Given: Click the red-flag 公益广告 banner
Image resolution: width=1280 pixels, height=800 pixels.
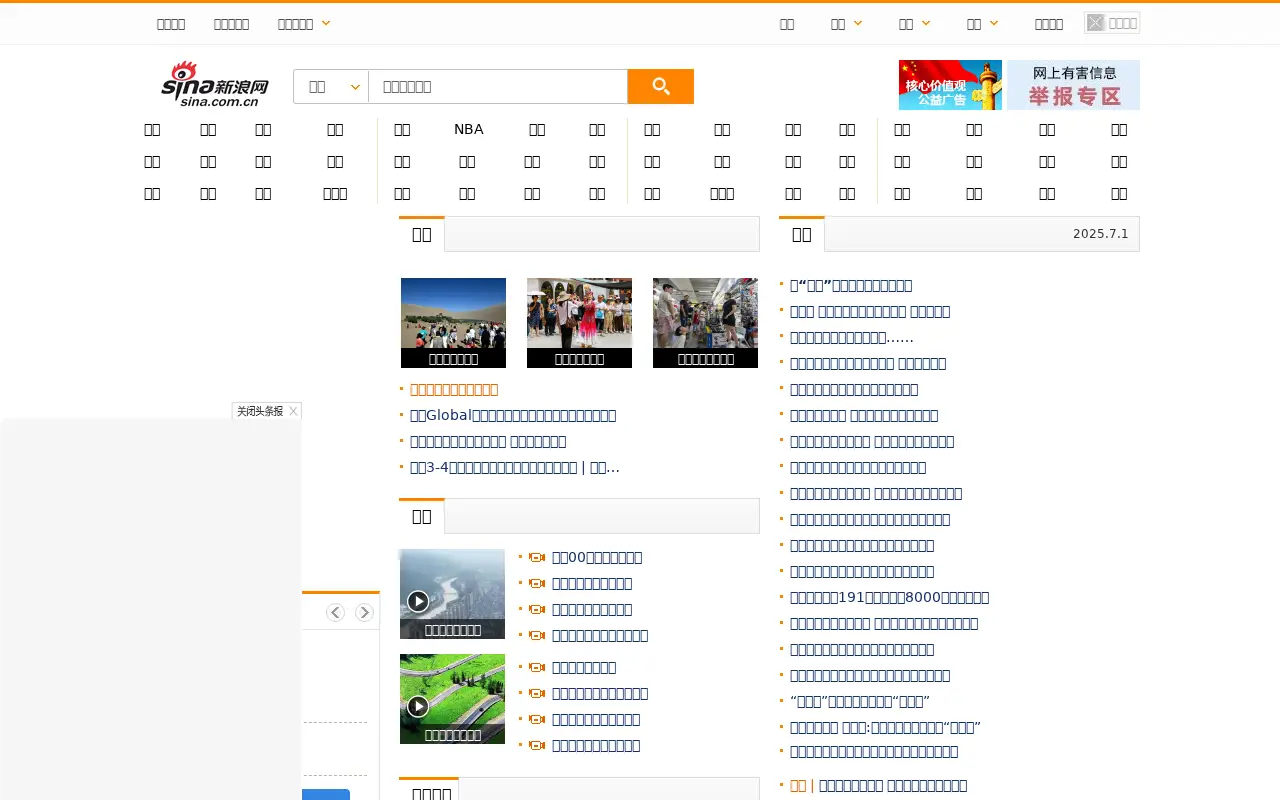Looking at the screenshot, I should click(950, 85).
